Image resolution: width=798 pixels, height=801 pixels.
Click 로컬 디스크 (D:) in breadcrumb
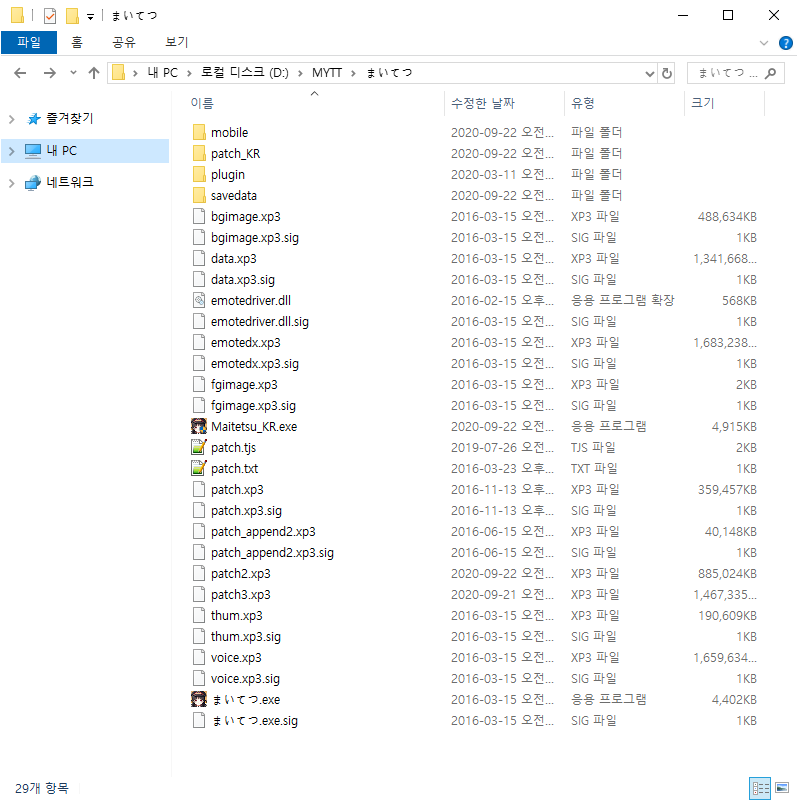pyautogui.click(x=244, y=73)
